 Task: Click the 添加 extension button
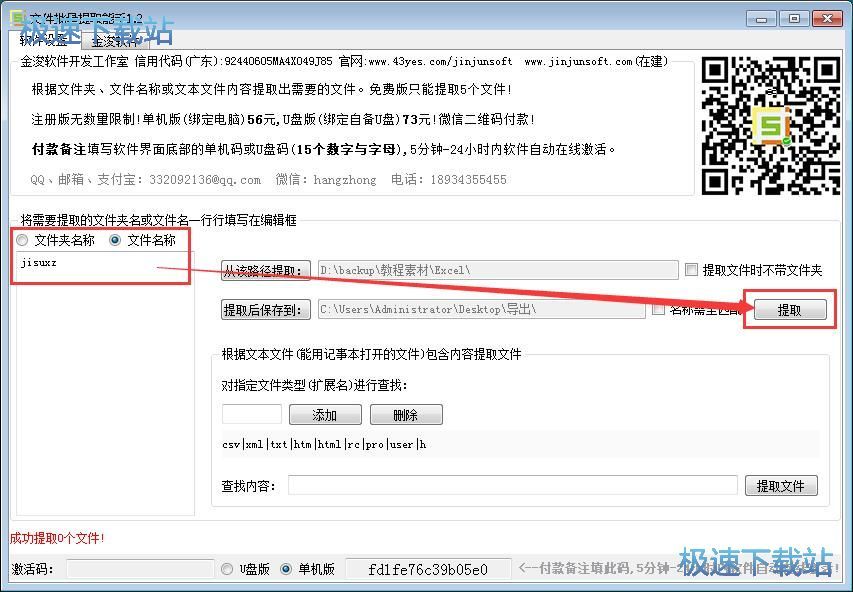pyautogui.click(x=325, y=415)
